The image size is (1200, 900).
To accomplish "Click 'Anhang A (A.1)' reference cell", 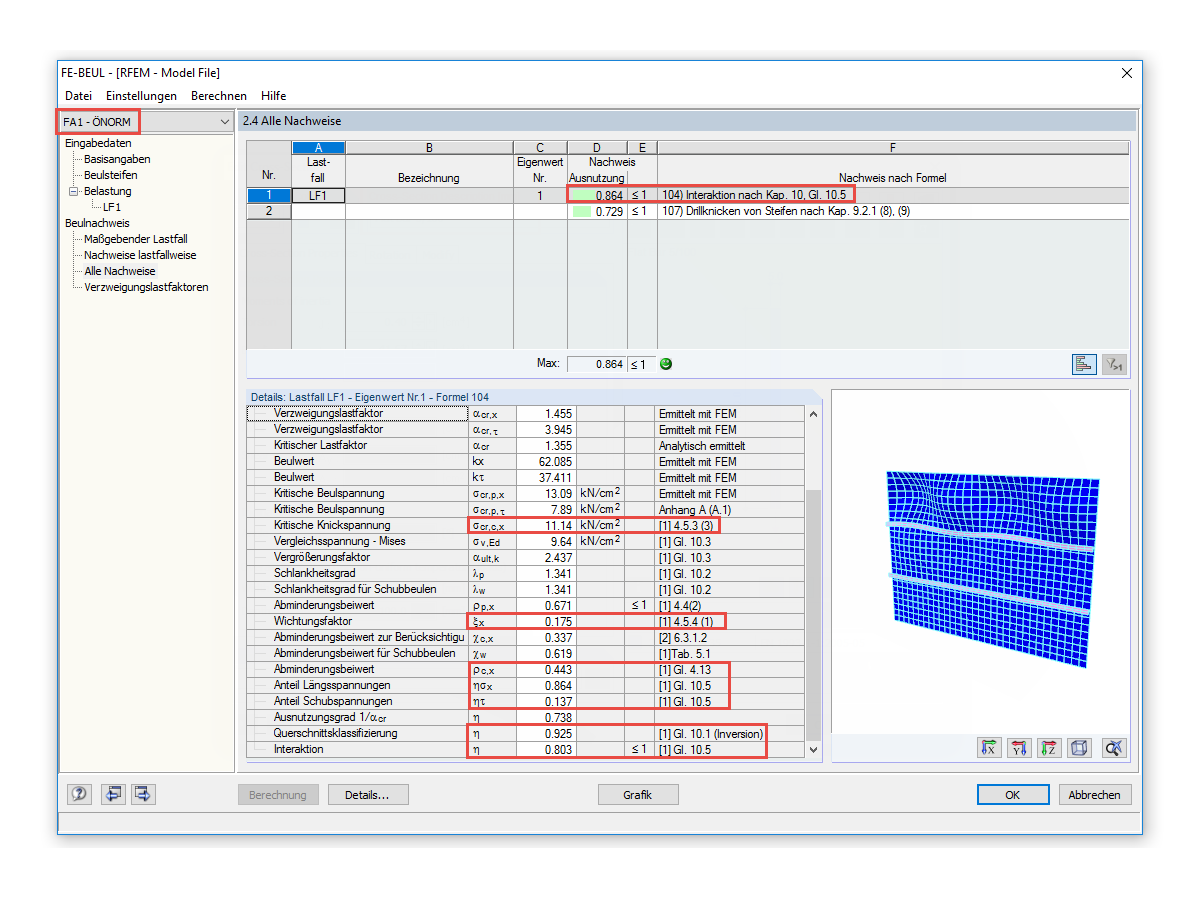I will coord(730,509).
